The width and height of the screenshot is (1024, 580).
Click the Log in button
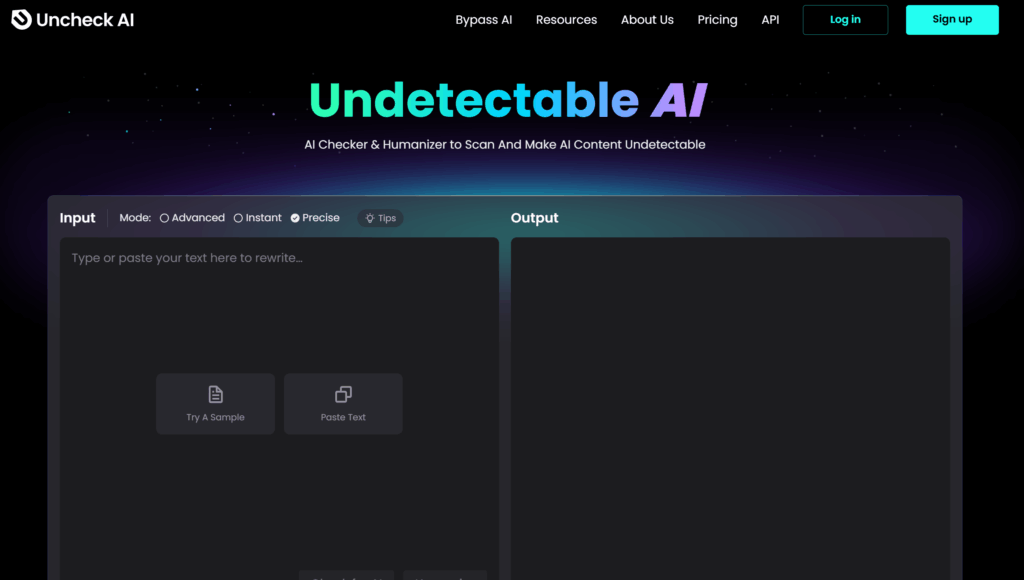(845, 19)
